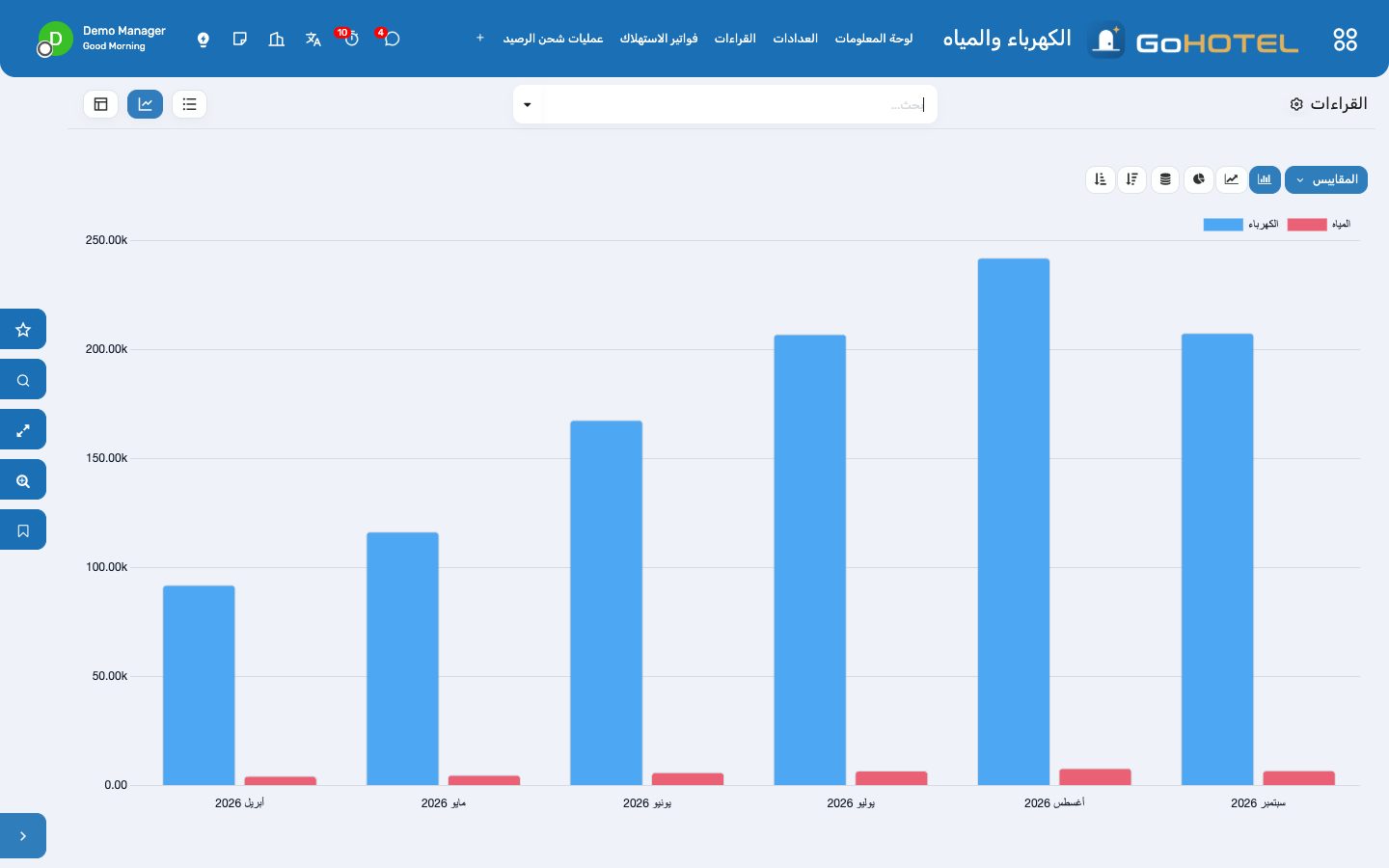The height and width of the screenshot is (868, 1389).
Task: Open the sticky note icon
Action: tap(240, 40)
